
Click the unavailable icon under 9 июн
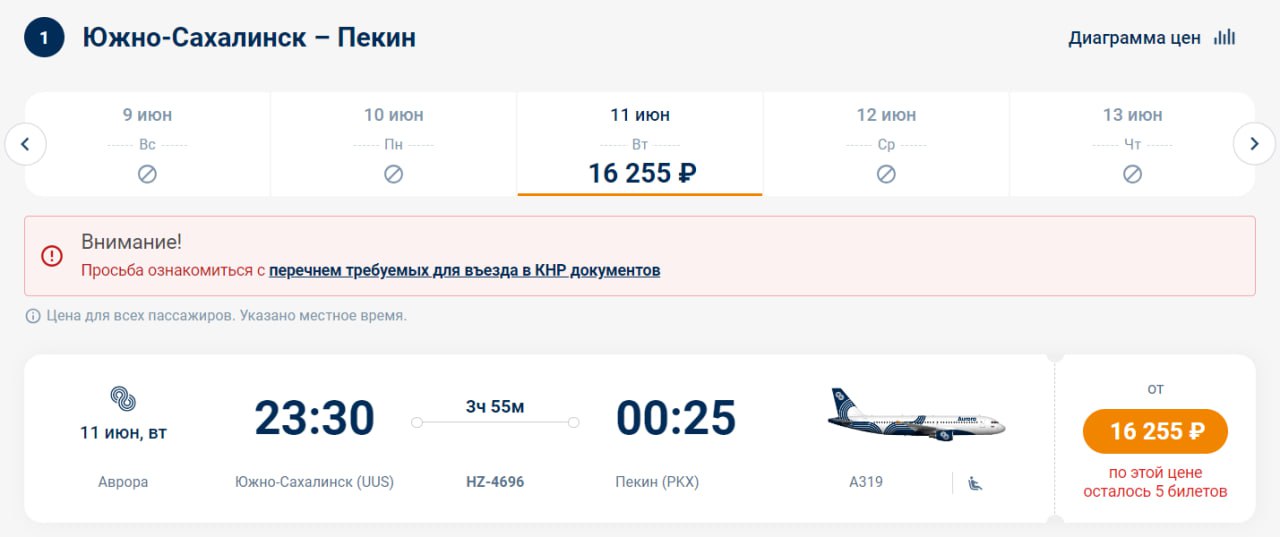pos(147,174)
